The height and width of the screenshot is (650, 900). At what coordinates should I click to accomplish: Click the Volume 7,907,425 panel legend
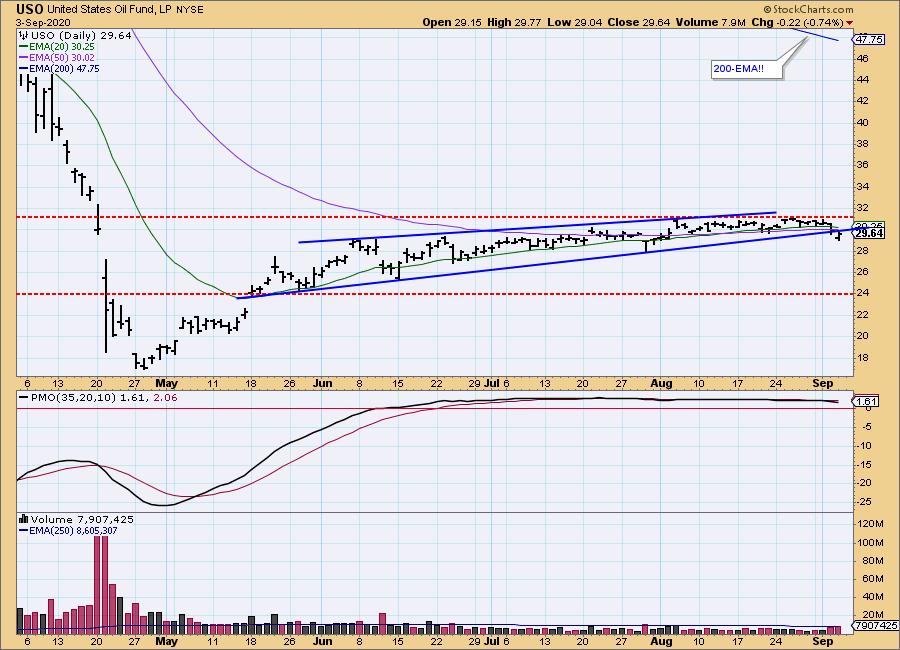click(x=76, y=519)
